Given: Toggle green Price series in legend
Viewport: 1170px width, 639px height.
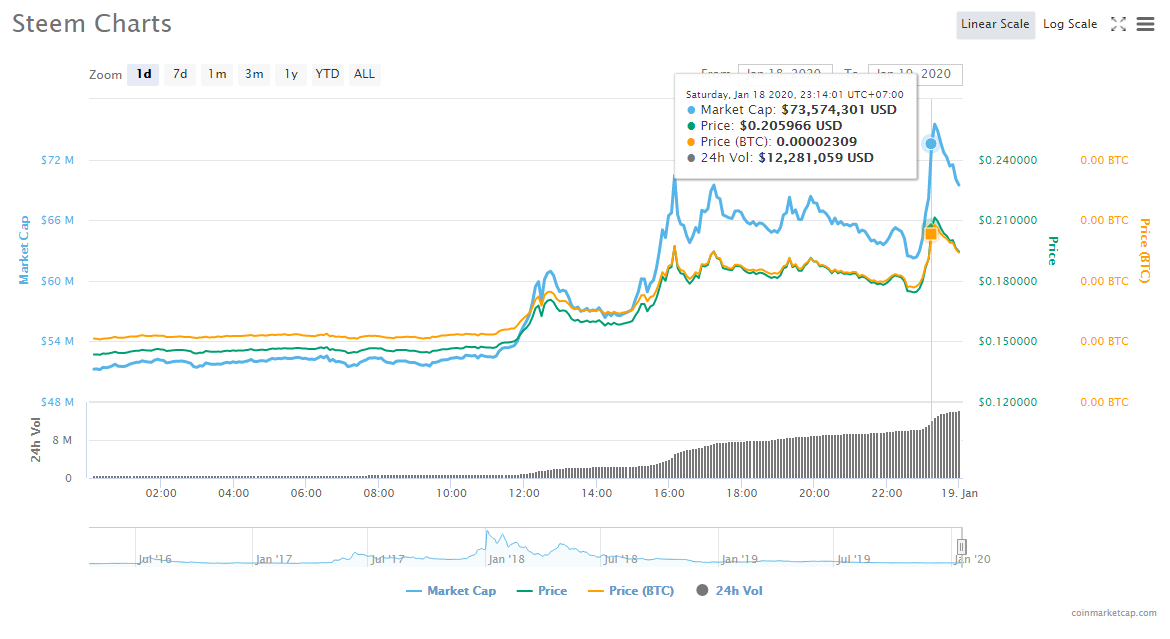Looking at the screenshot, I should [542, 591].
